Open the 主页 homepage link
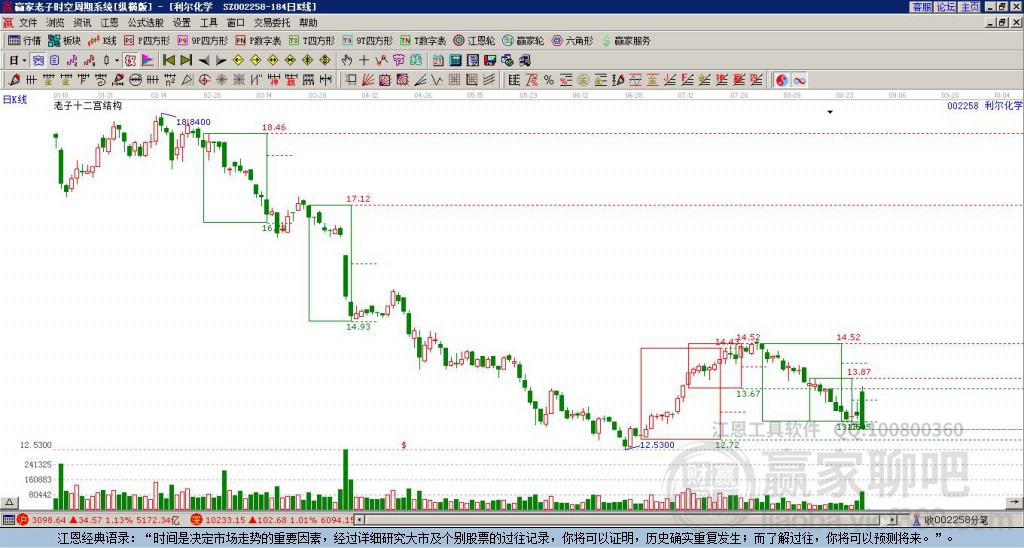Image resolution: width=1024 pixels, height=548 pixels. click(970, 7)
